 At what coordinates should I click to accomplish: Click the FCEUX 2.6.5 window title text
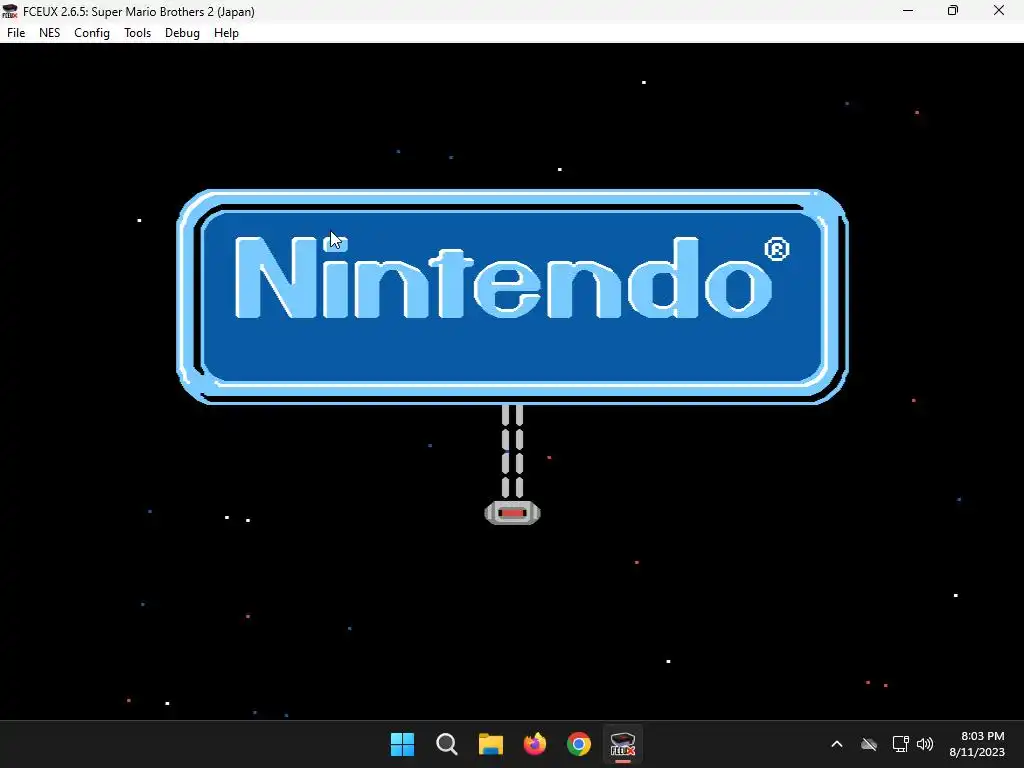click(x=138, y=11)
